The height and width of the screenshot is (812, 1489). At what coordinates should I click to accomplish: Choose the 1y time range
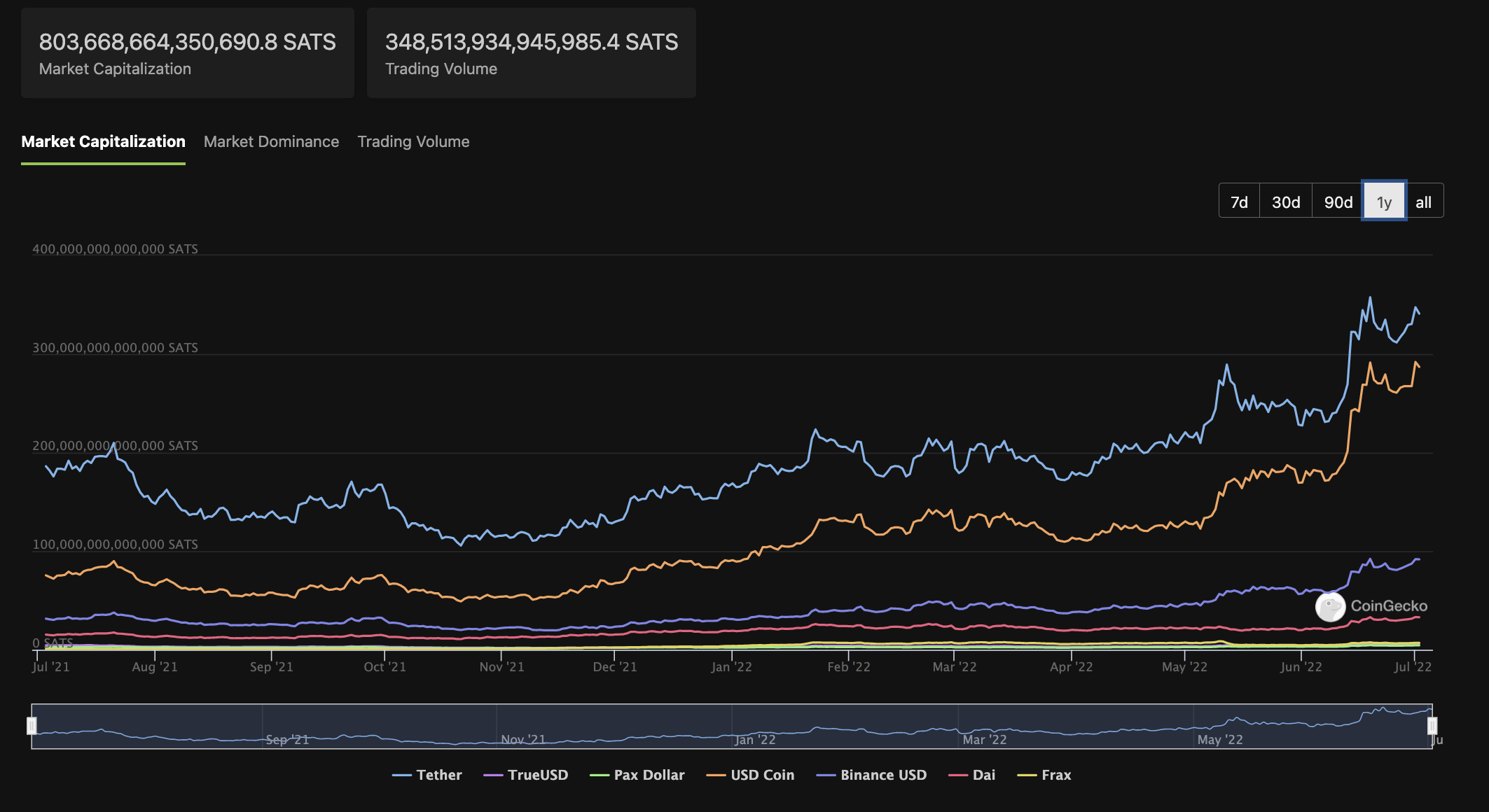click(1384, 202)
